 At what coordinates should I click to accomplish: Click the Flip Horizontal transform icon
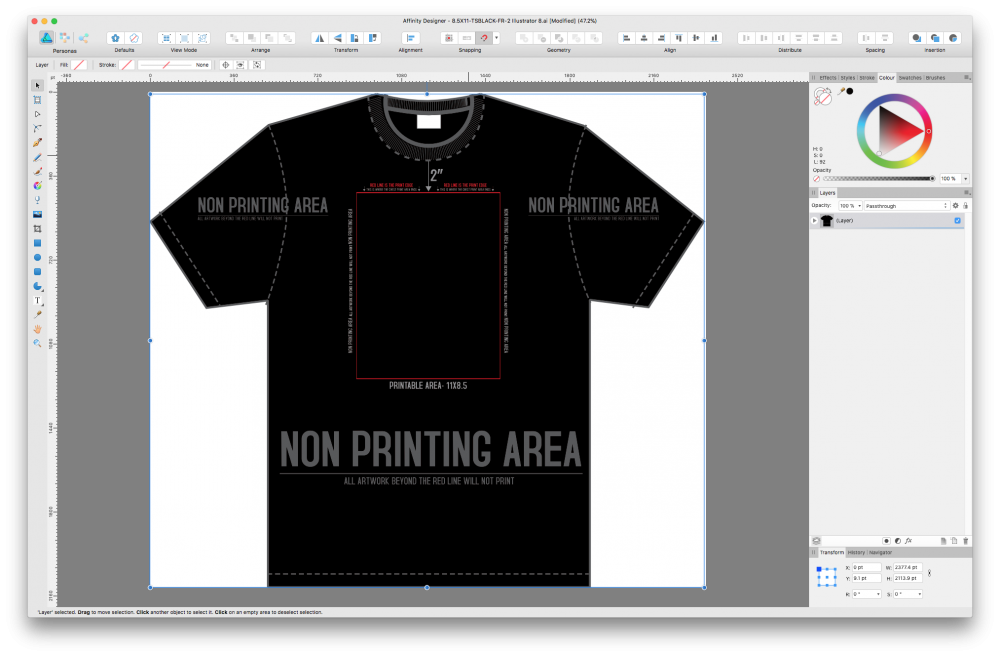click(x=320, y=38)
